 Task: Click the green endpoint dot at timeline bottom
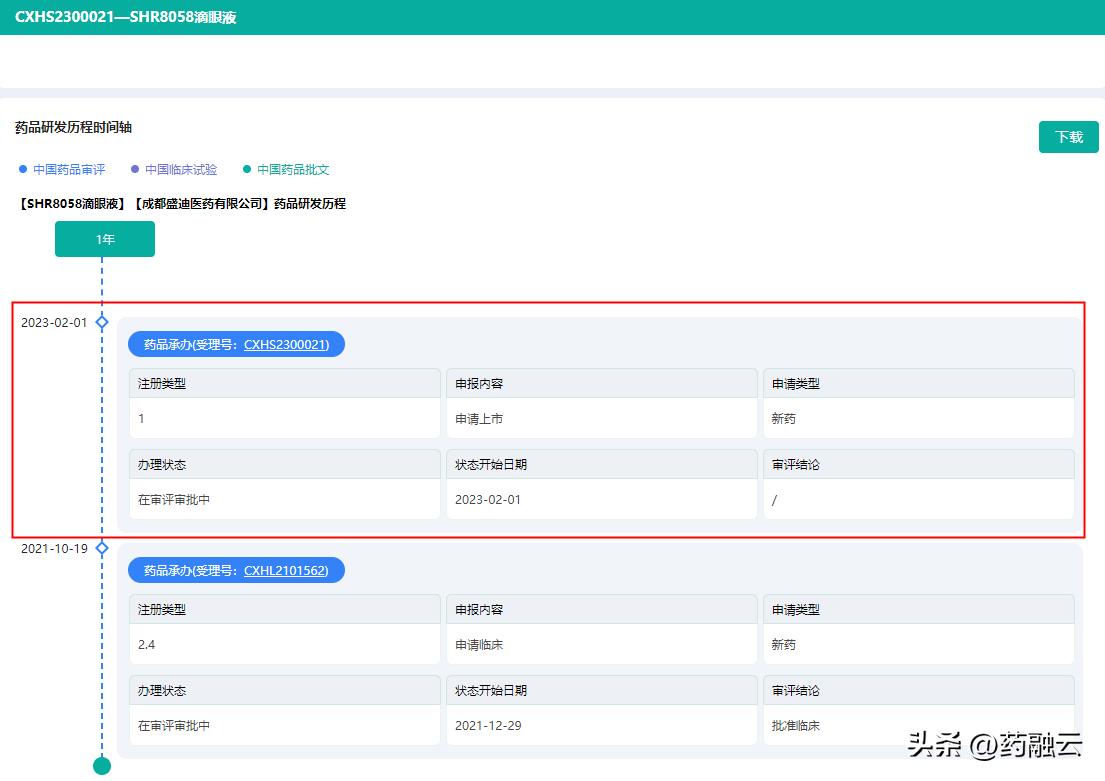click(x=101, y=766)
